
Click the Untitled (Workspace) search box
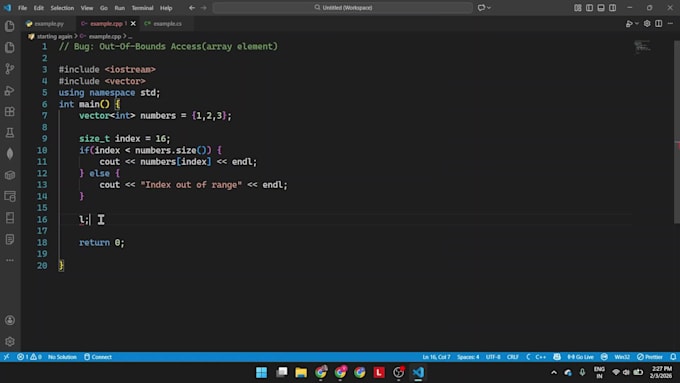(343, 8)
